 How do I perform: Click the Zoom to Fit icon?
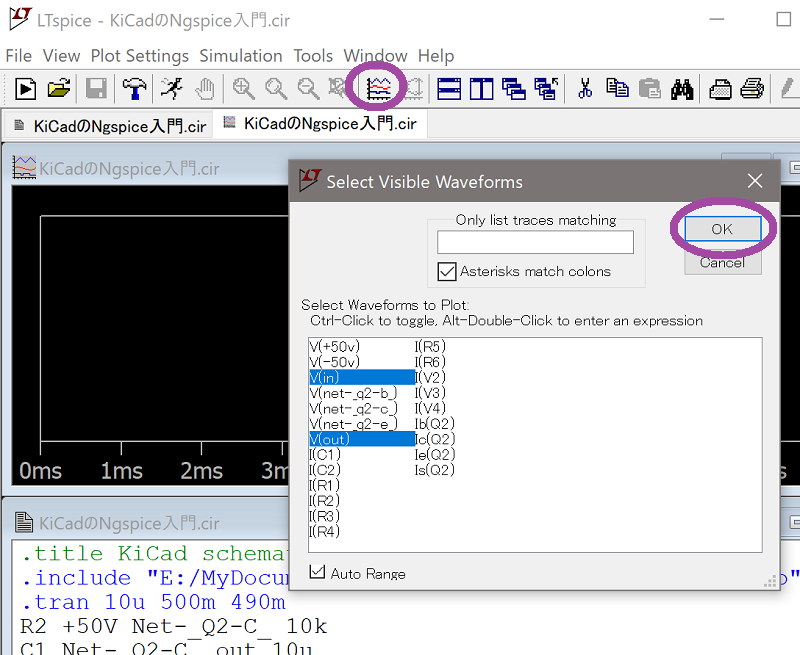coord(337,89)
